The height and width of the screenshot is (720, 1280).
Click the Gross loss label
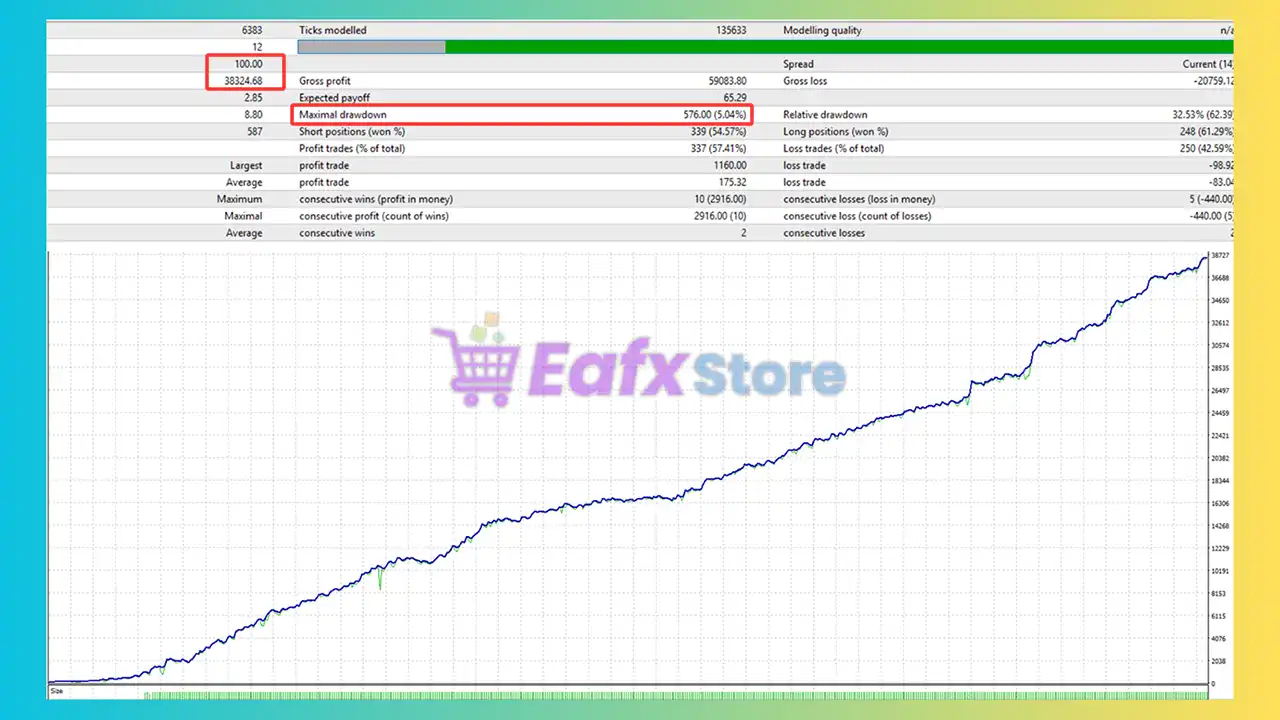pos(805,81)
